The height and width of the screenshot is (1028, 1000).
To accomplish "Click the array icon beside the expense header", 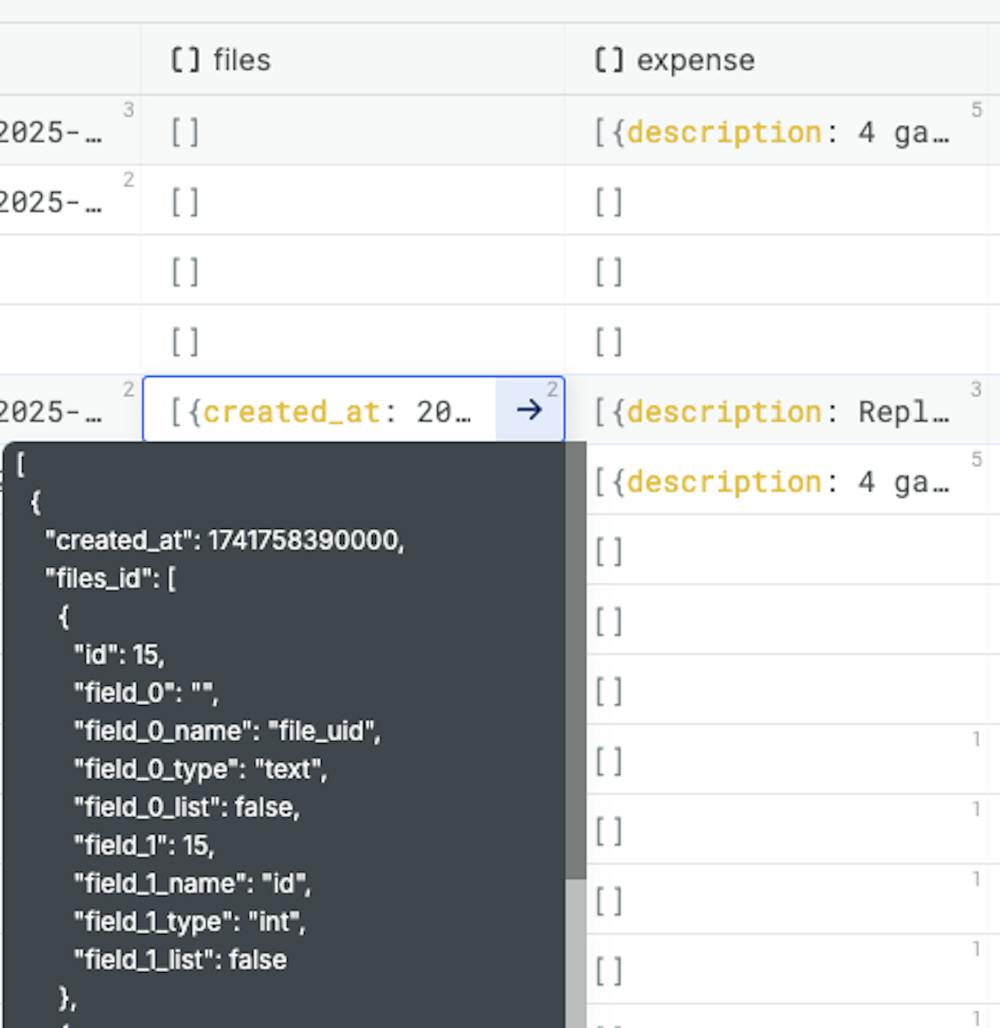I will (611, 60).
